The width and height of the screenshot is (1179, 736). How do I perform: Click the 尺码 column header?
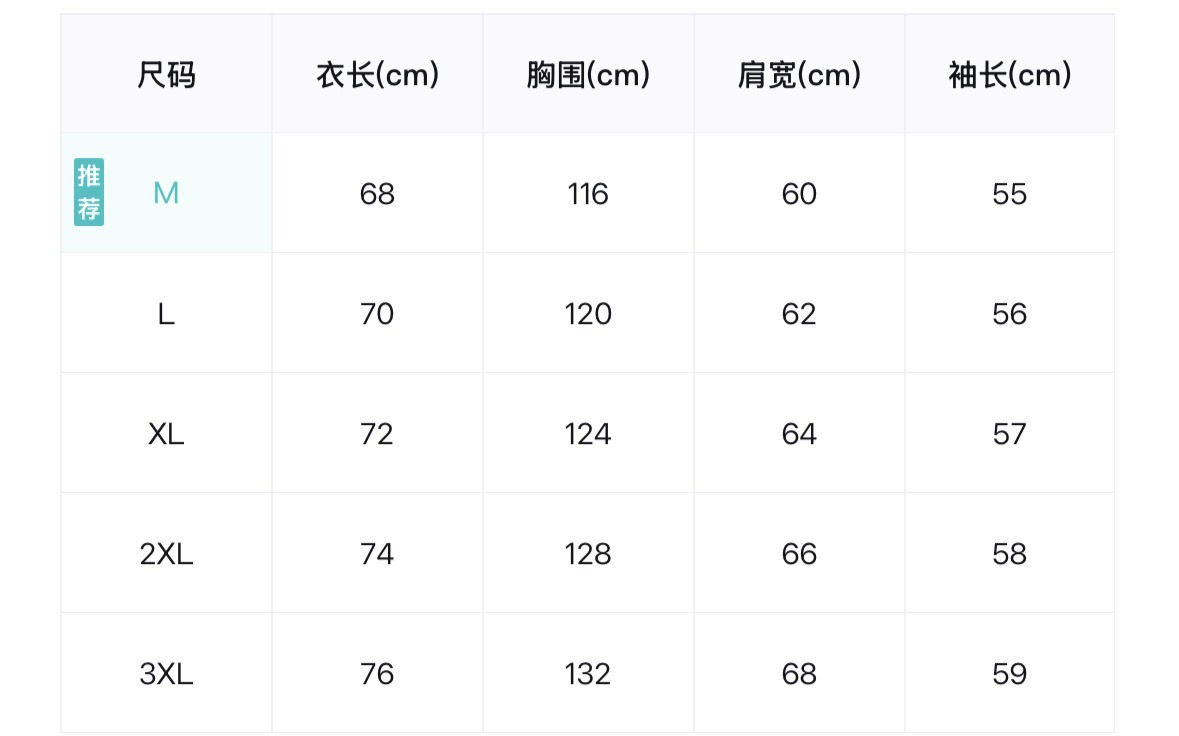pyautogui.click(x=166, y=74)
